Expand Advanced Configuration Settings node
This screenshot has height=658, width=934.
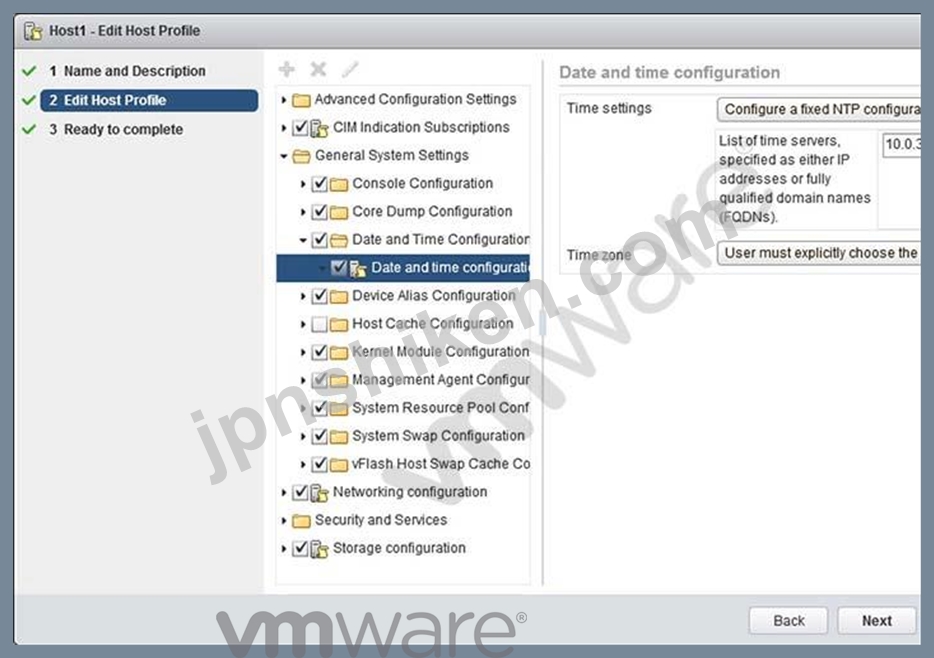pyautogui.click(x=284, y=100)
